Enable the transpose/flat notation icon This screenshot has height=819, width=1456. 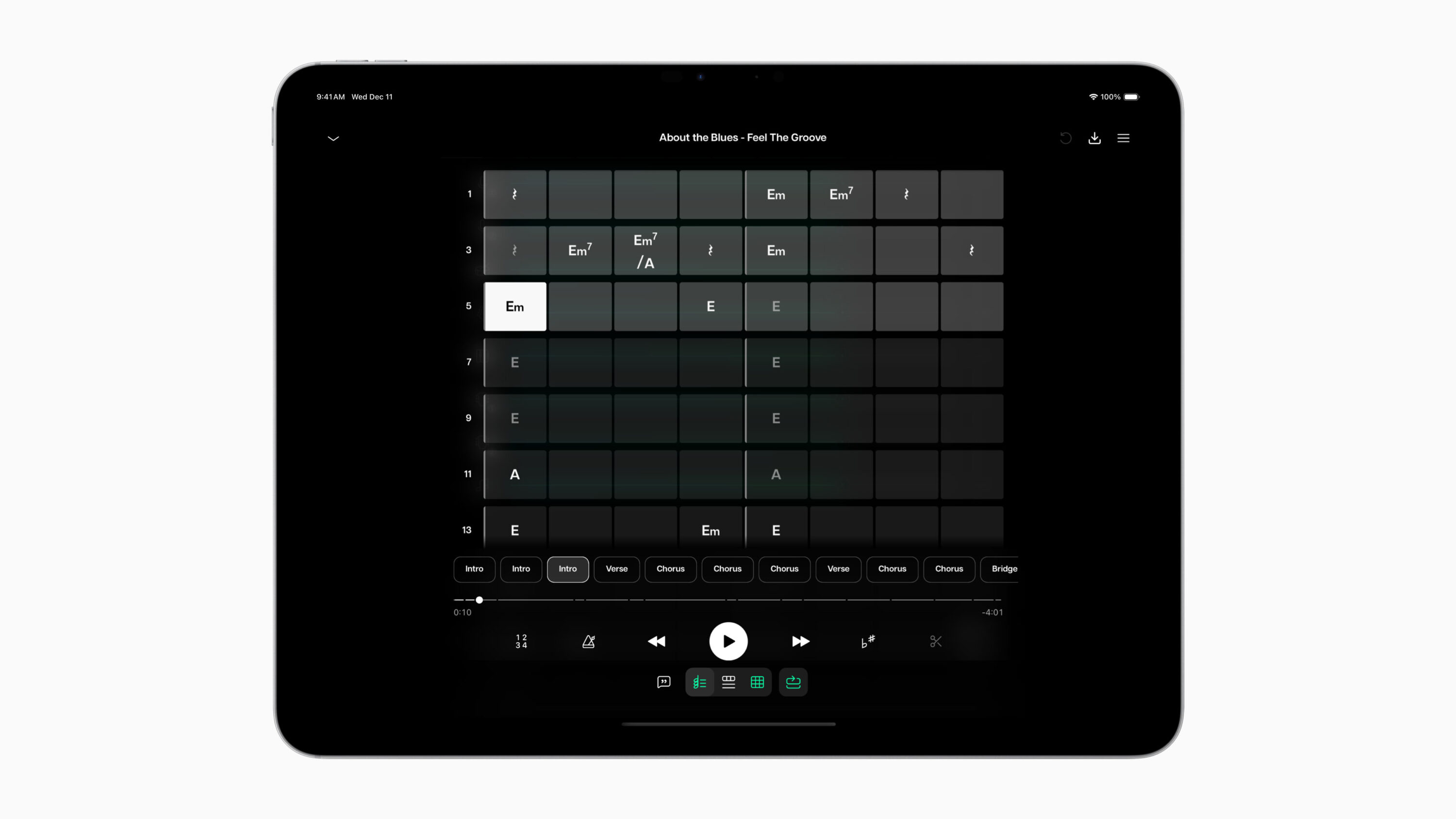867,641
